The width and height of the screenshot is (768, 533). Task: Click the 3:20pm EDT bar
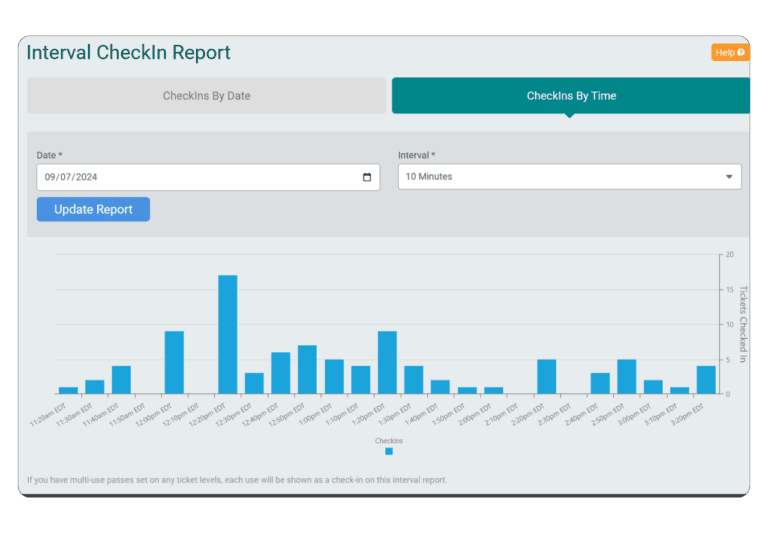[706, 380]
